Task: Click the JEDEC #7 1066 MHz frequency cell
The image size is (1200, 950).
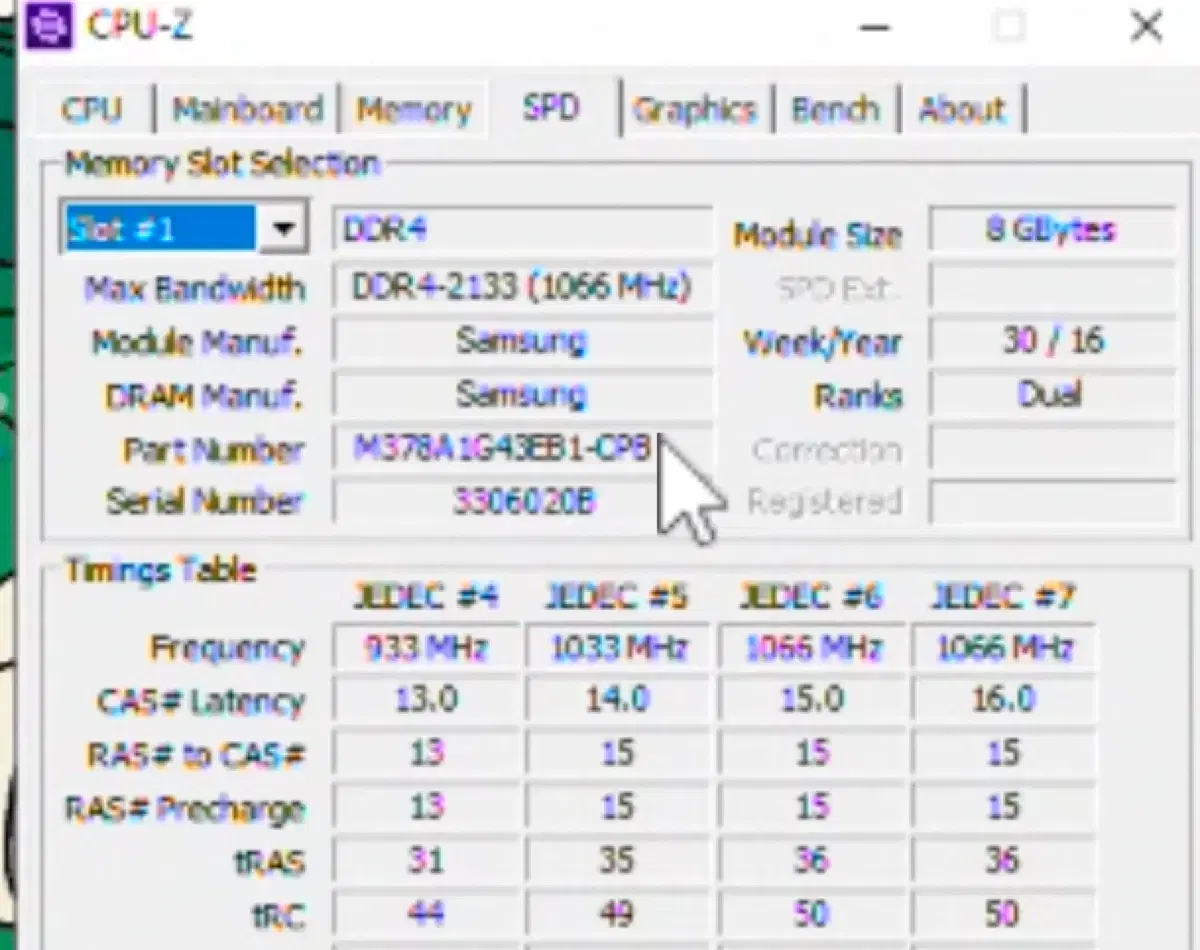Action: 1004,648
